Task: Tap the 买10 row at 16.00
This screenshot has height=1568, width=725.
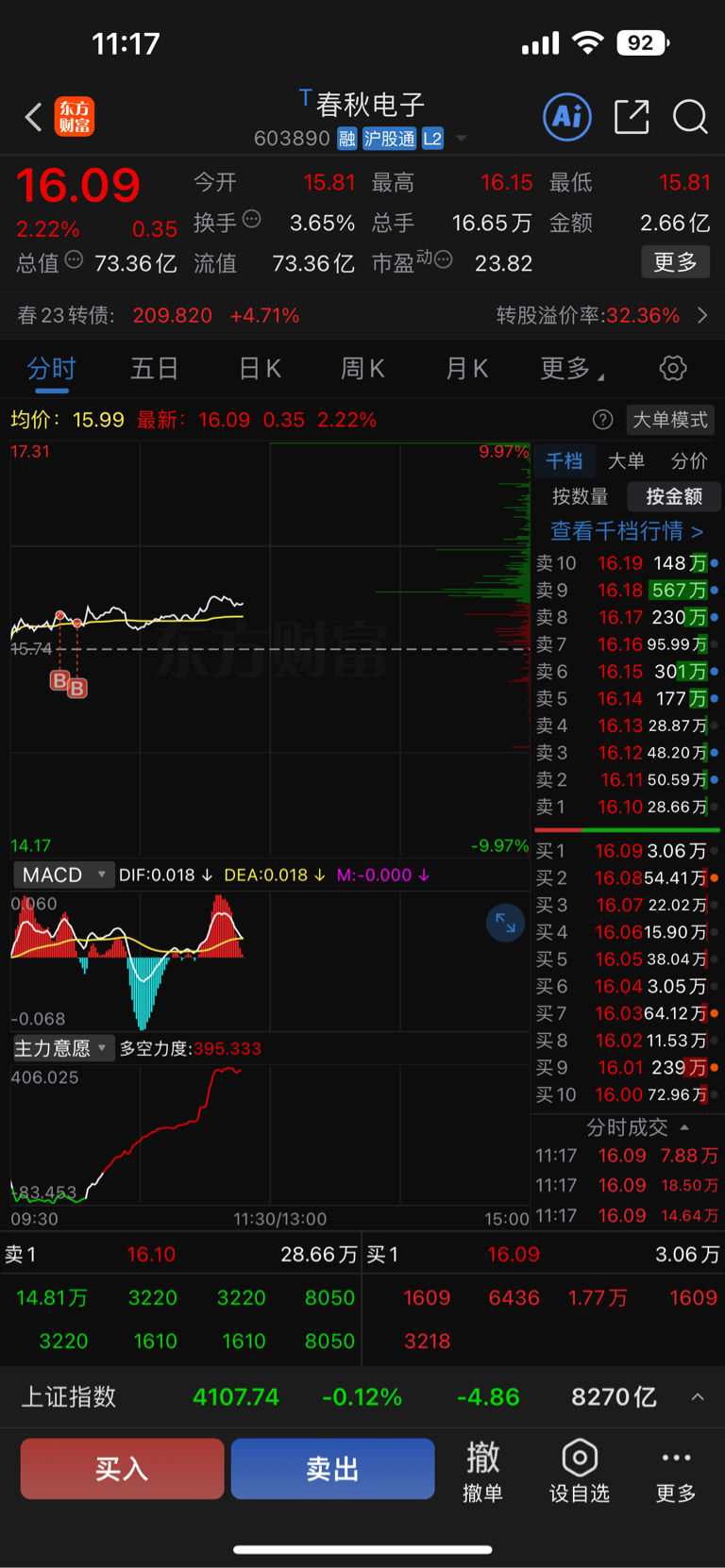Action: (x=628, y=1094)
